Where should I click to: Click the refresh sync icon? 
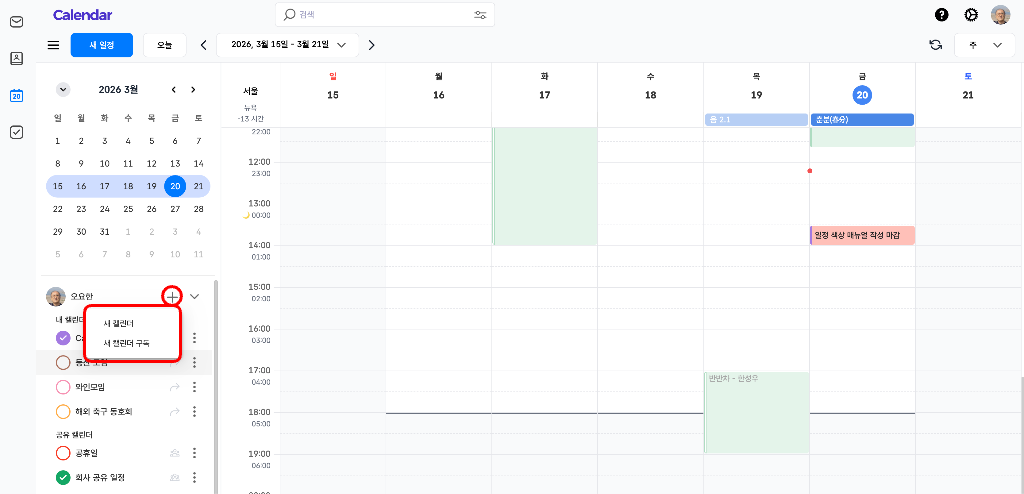[x=935, y=45]
